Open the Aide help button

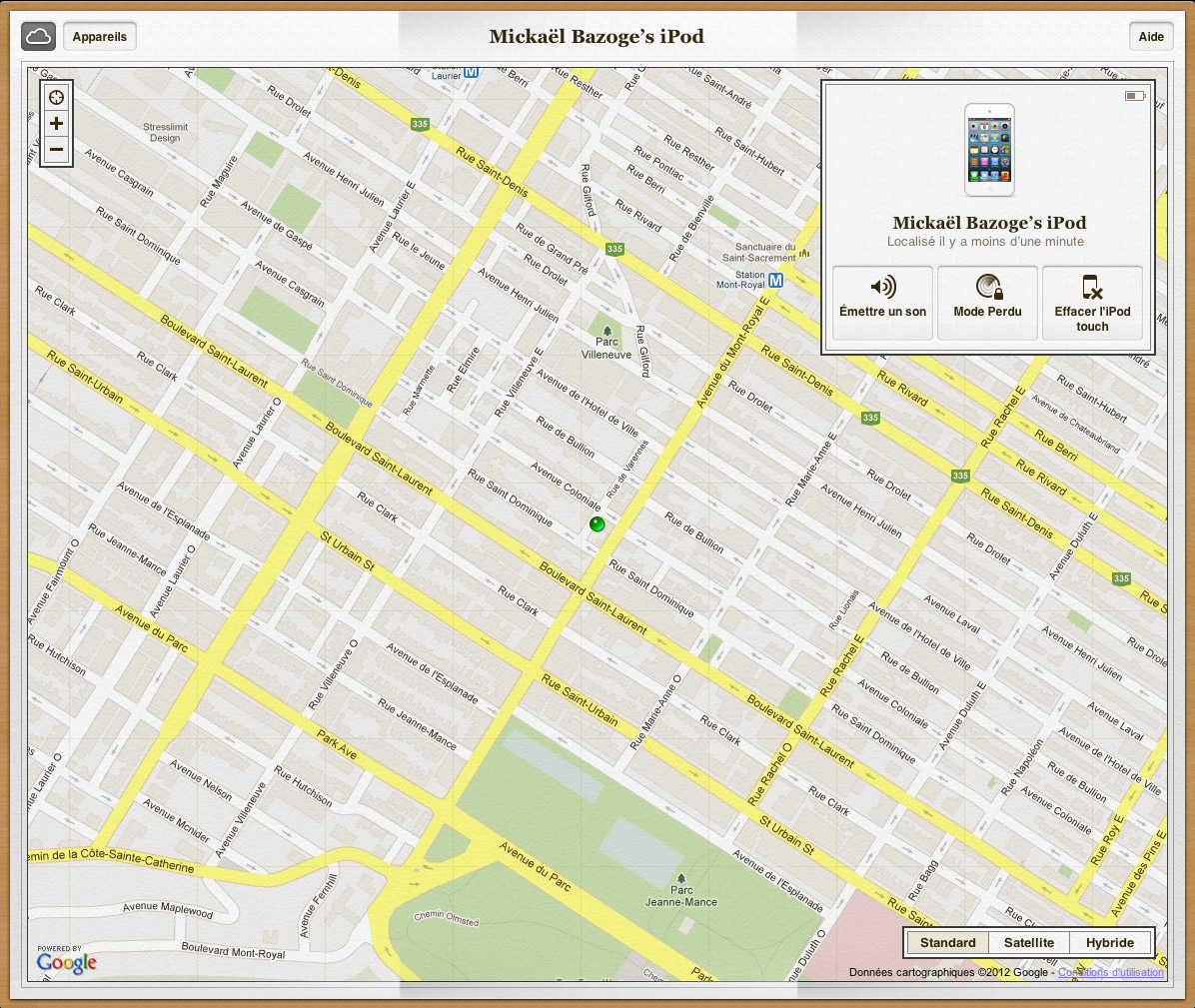point(1151,37)
